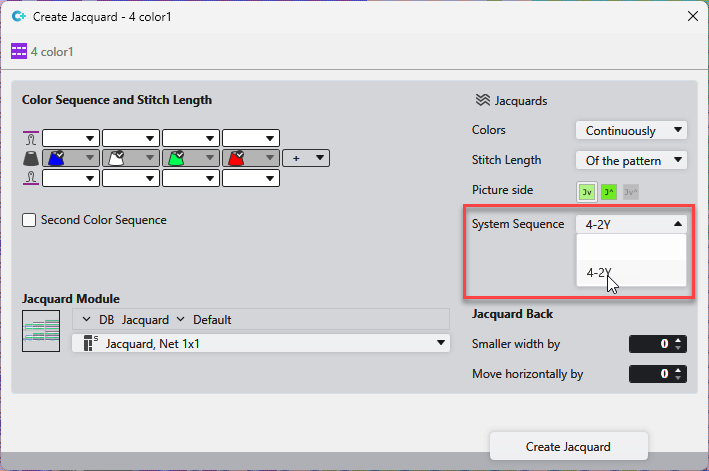Open the plus add-color dropdown
The image size is (709, 471).
(306, 158)
